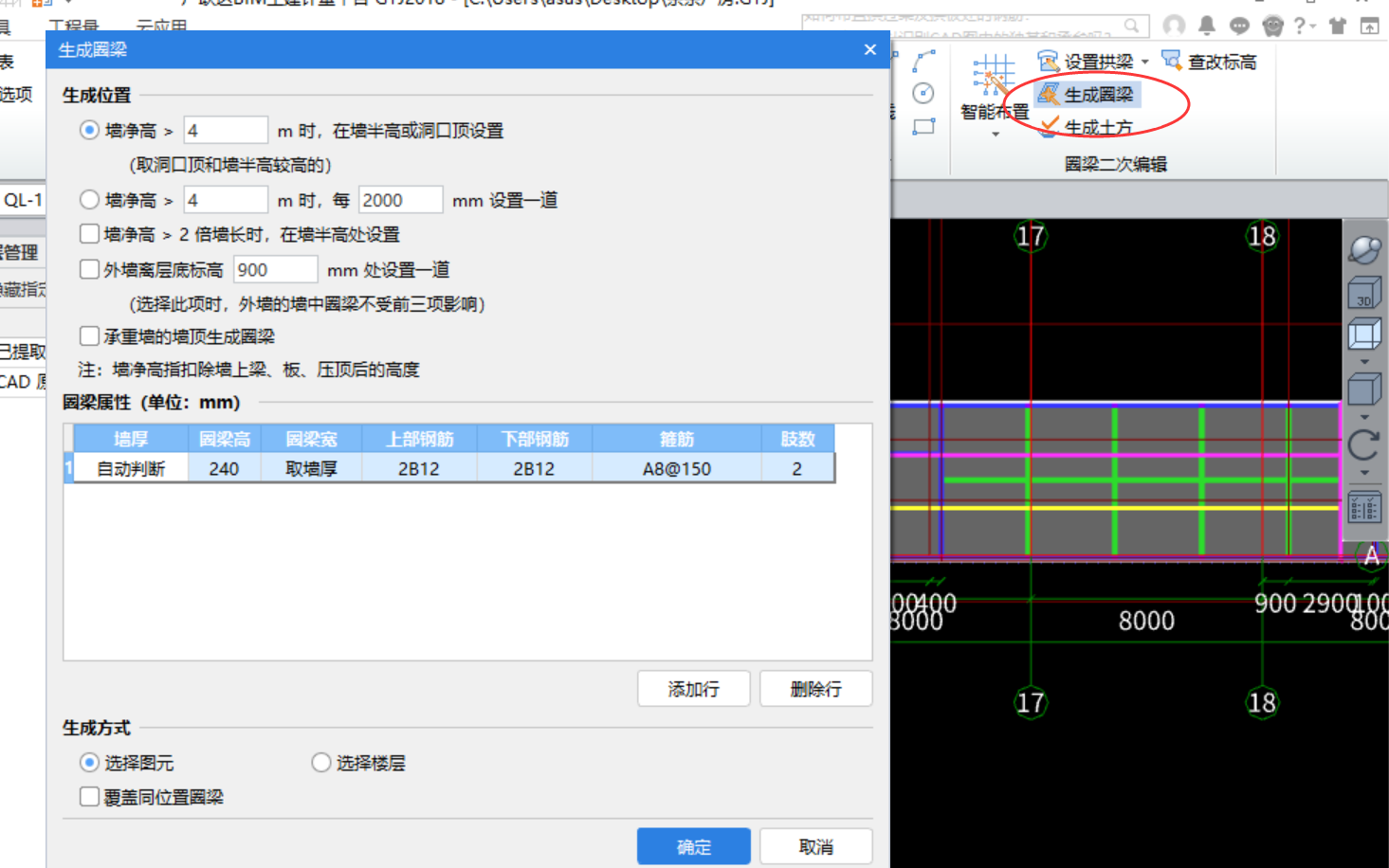Select the rectangle drawing tool

tap(923, 127)
